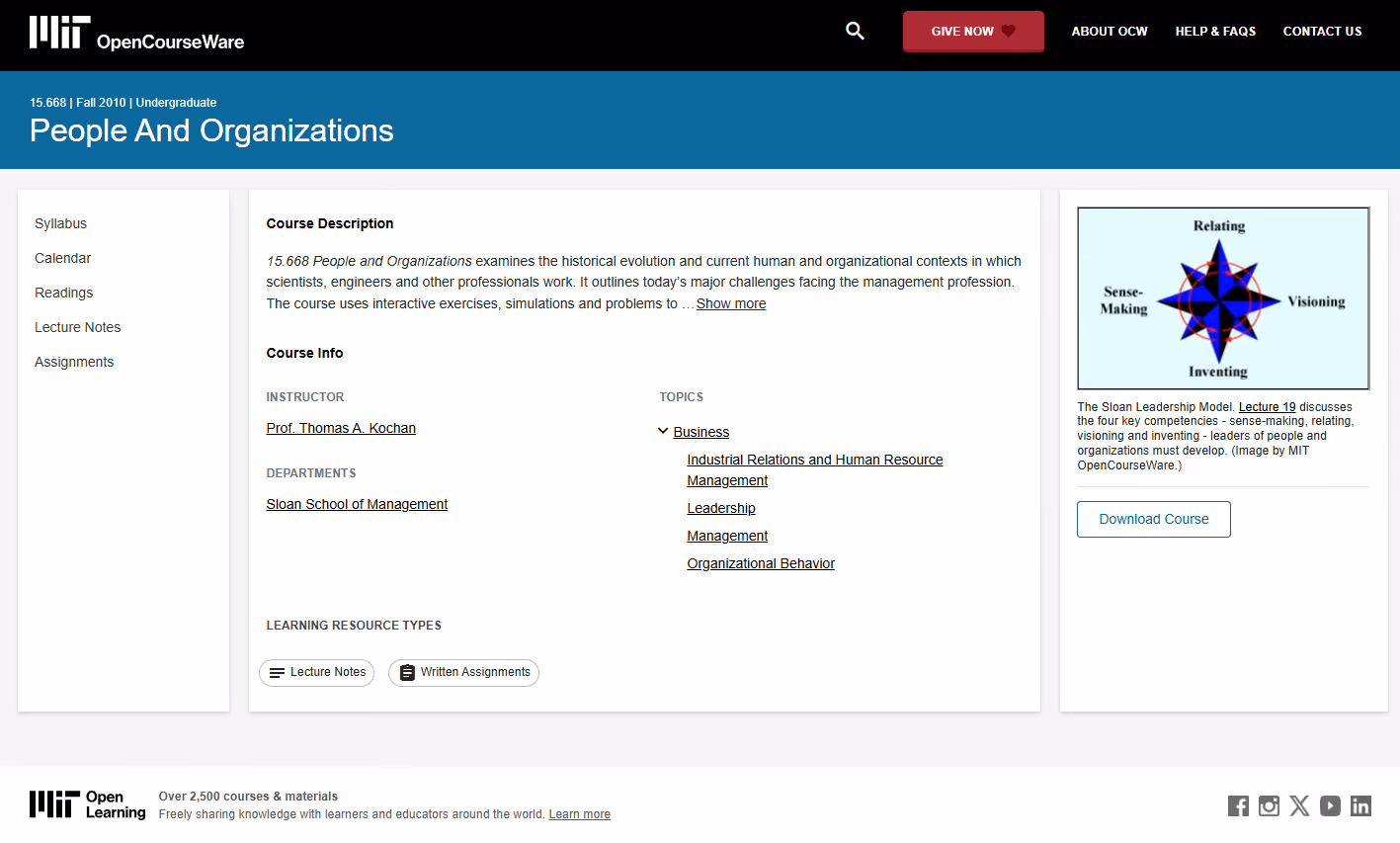Open the Management topic link
The image size is (1400, 843).
727,536
